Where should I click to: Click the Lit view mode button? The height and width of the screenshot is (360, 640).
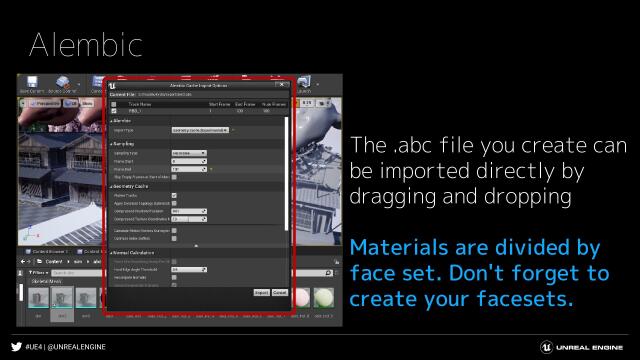[71, 104]
